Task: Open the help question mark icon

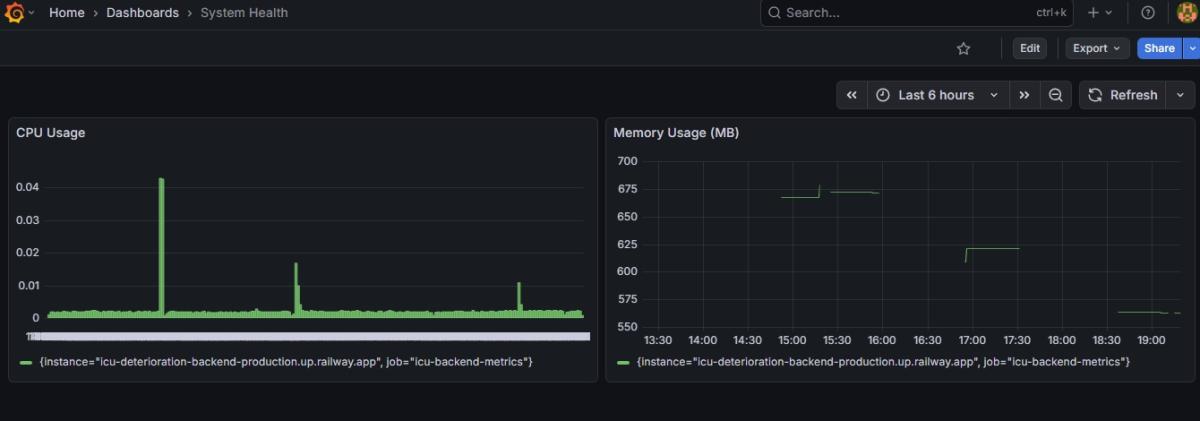Action: [x=1148, y=13]
